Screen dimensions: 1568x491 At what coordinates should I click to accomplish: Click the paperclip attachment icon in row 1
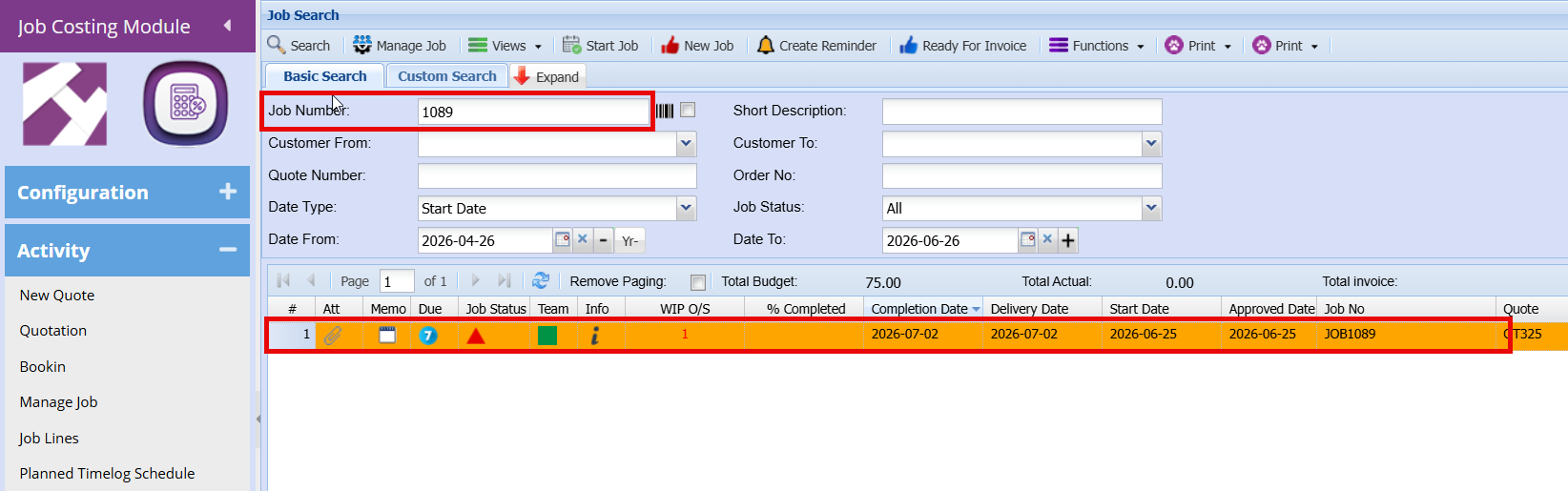(333, 335)
